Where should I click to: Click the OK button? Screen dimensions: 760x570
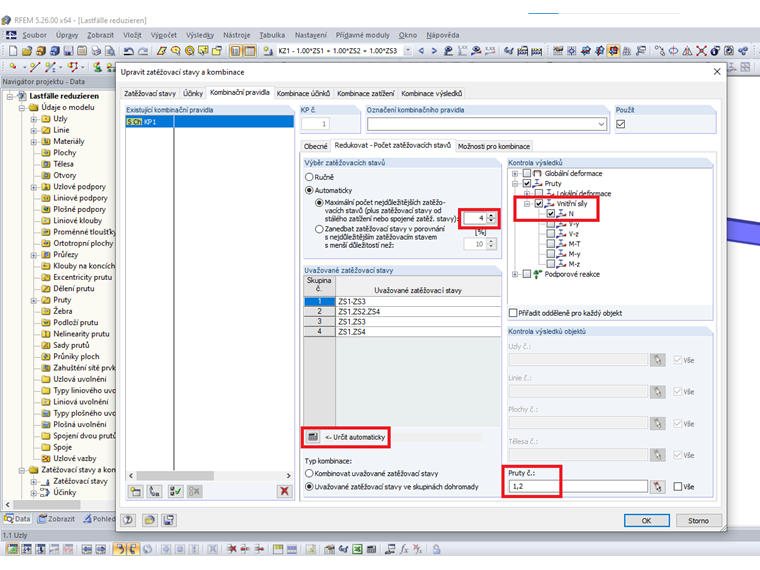[x=646, y=521]
